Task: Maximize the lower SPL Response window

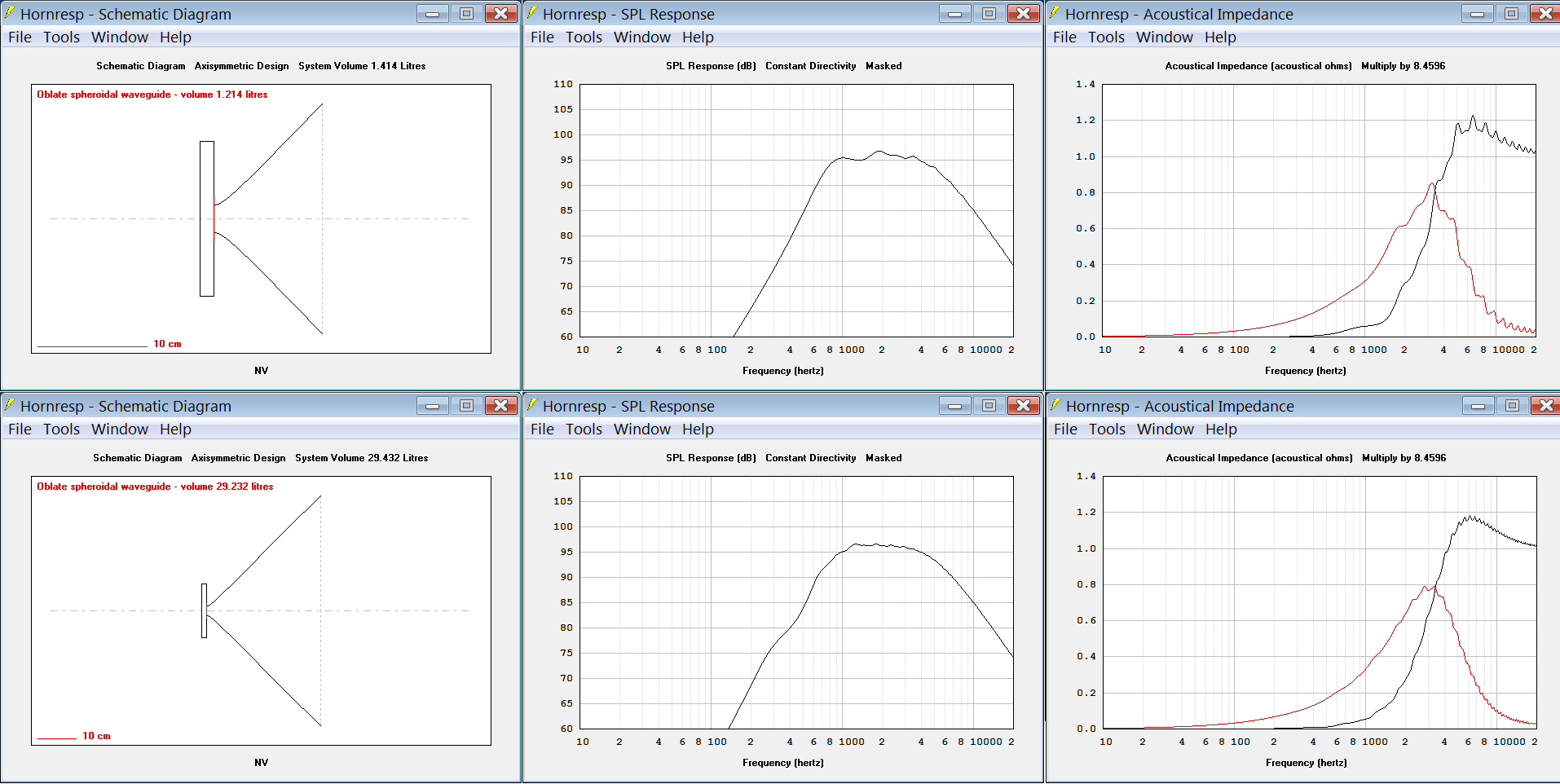Action: tap(989, 405)
